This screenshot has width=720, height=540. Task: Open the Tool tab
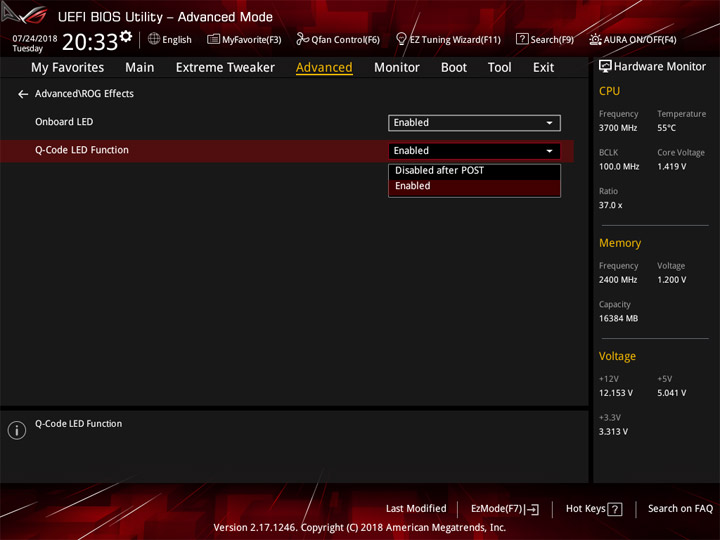[x=500, y=68]
